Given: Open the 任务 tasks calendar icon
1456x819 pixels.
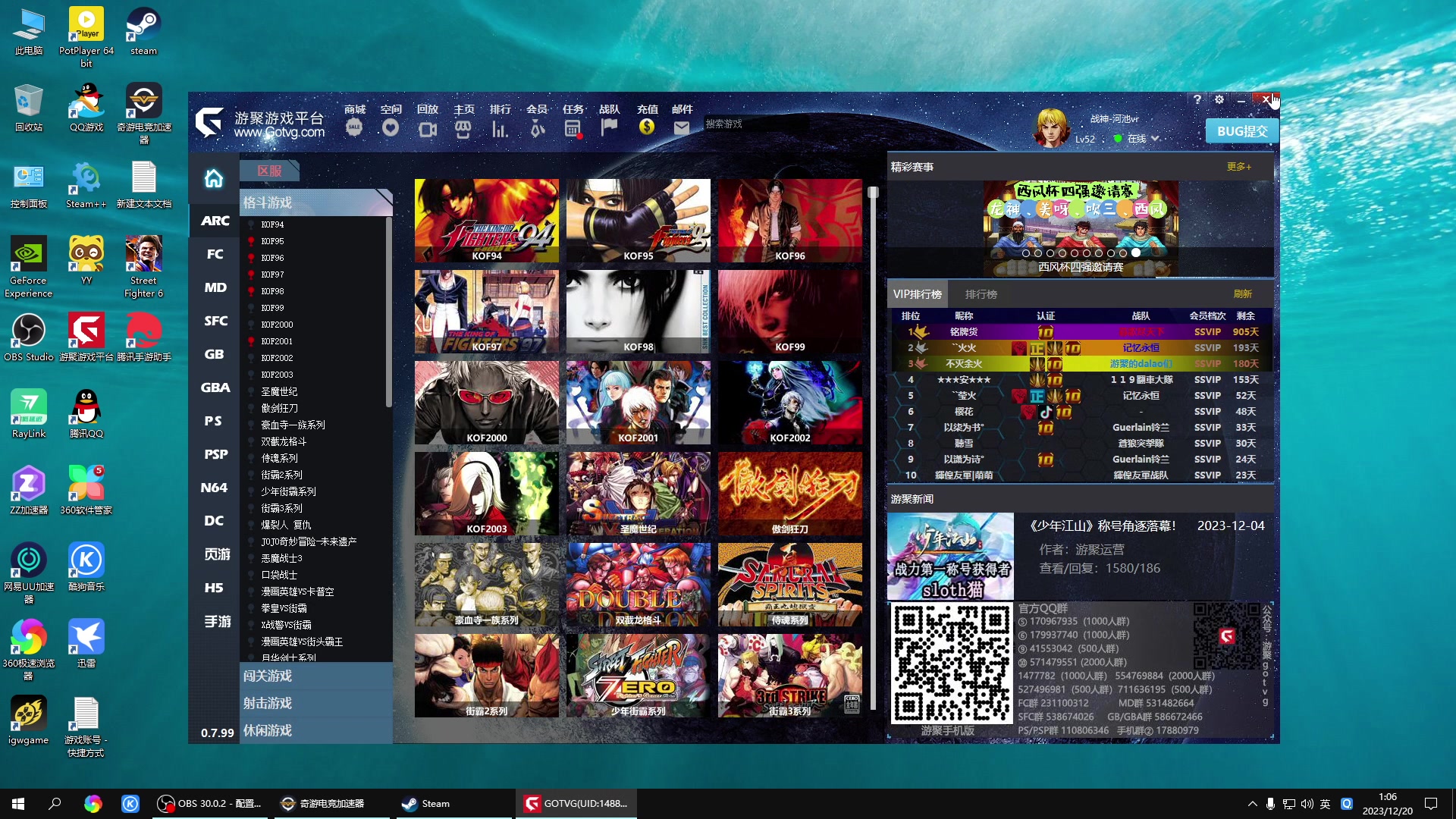Looking at the screenshot, I should point(573,128).
